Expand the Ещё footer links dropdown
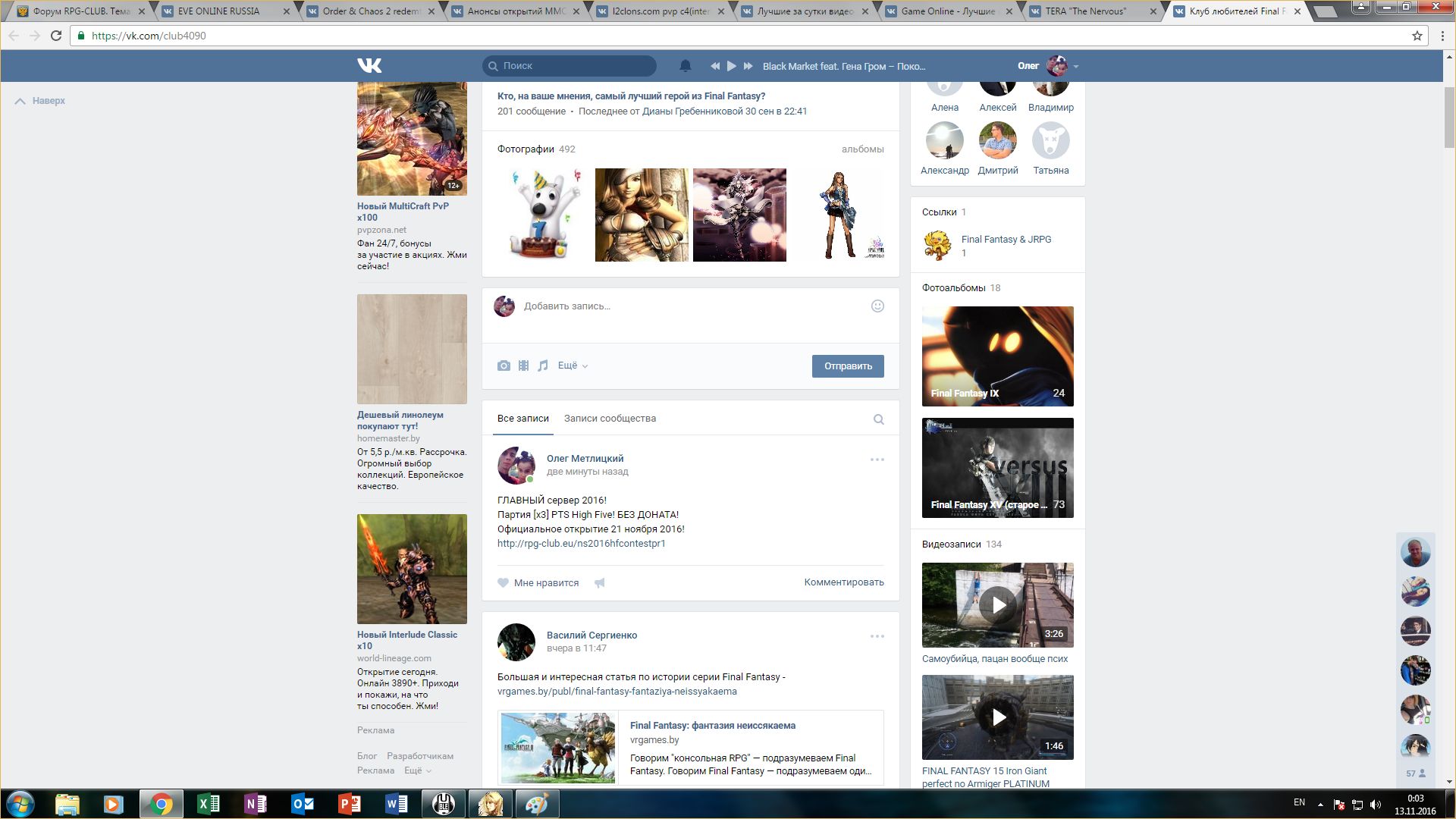The image size is (1456, 819). [x=418, y=770]
